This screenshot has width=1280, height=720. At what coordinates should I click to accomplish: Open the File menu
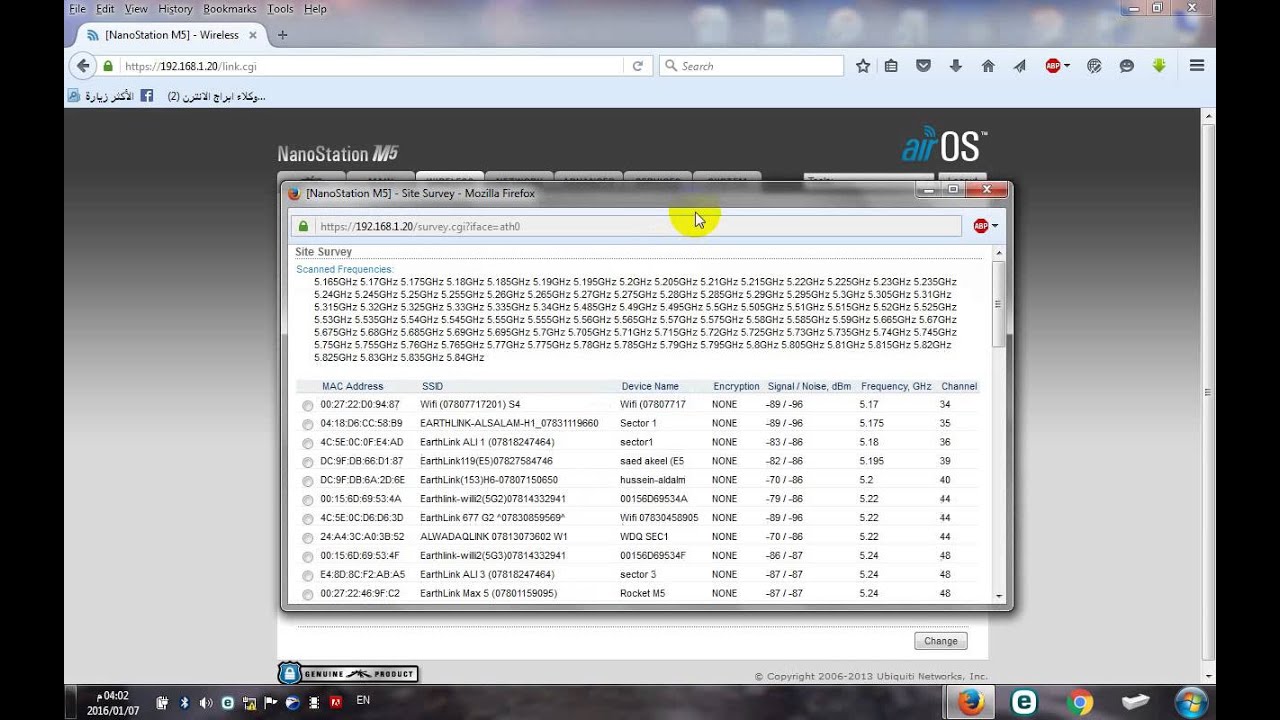(x=77, y=9)
